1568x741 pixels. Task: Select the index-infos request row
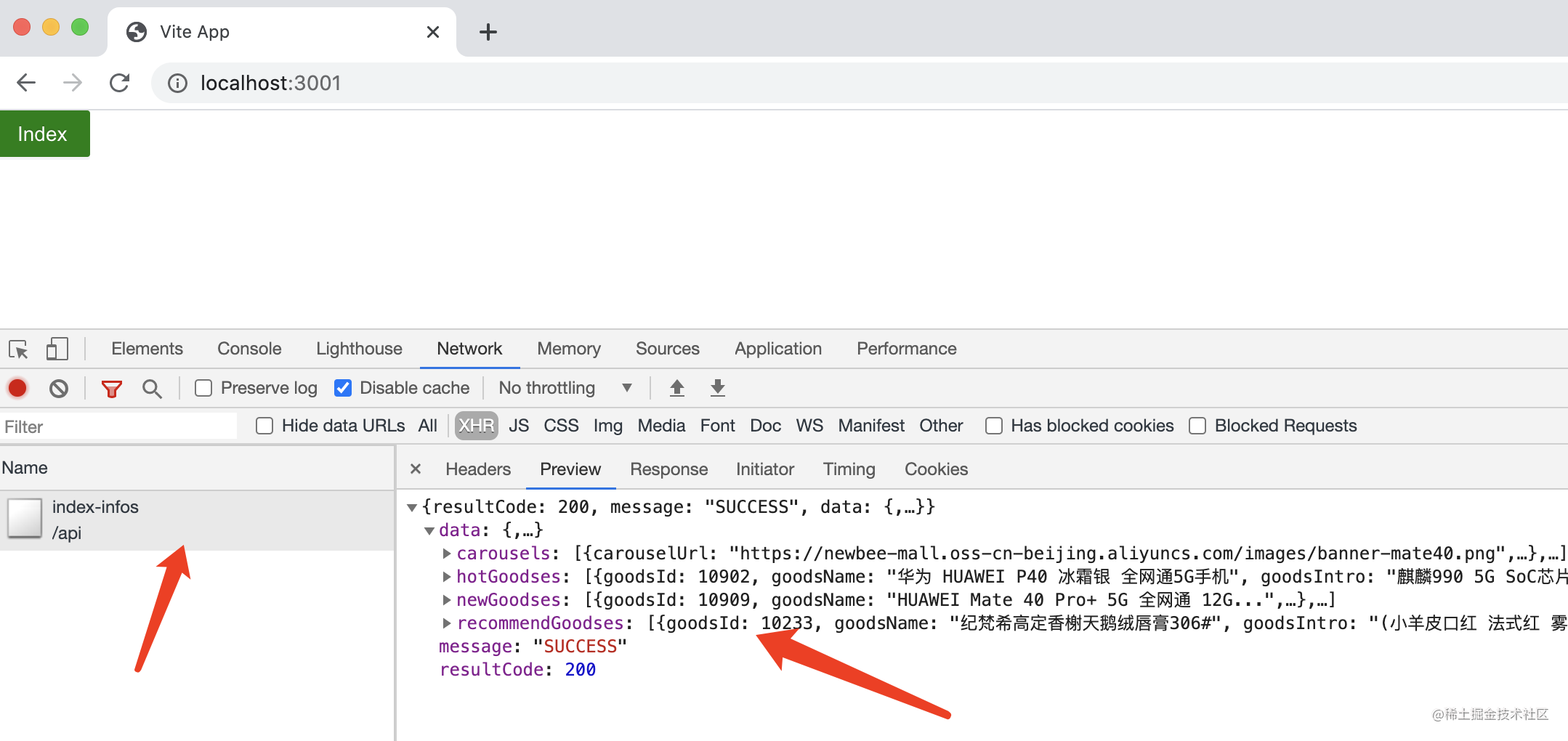(197, 520)
